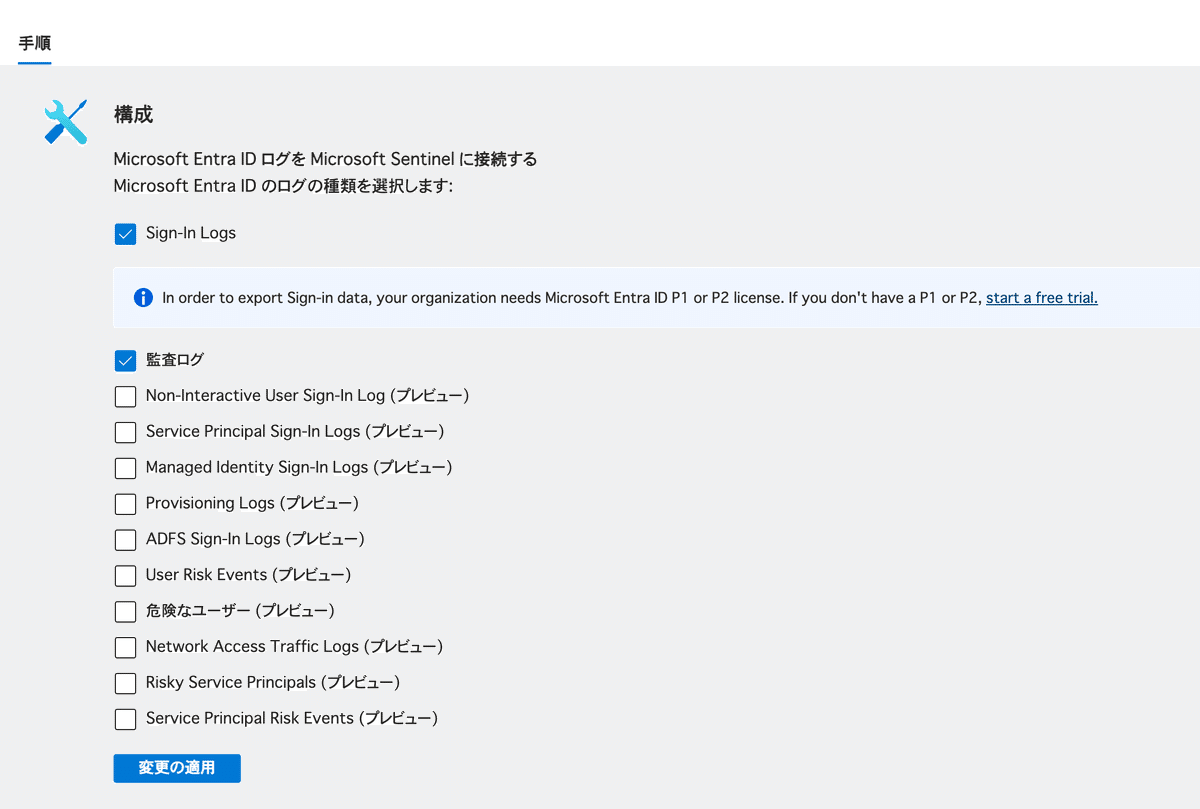The height and width of the screenshot is (809, 1200).
Task: Enable User Risk Events checkbox
Action: coord(125,576)
